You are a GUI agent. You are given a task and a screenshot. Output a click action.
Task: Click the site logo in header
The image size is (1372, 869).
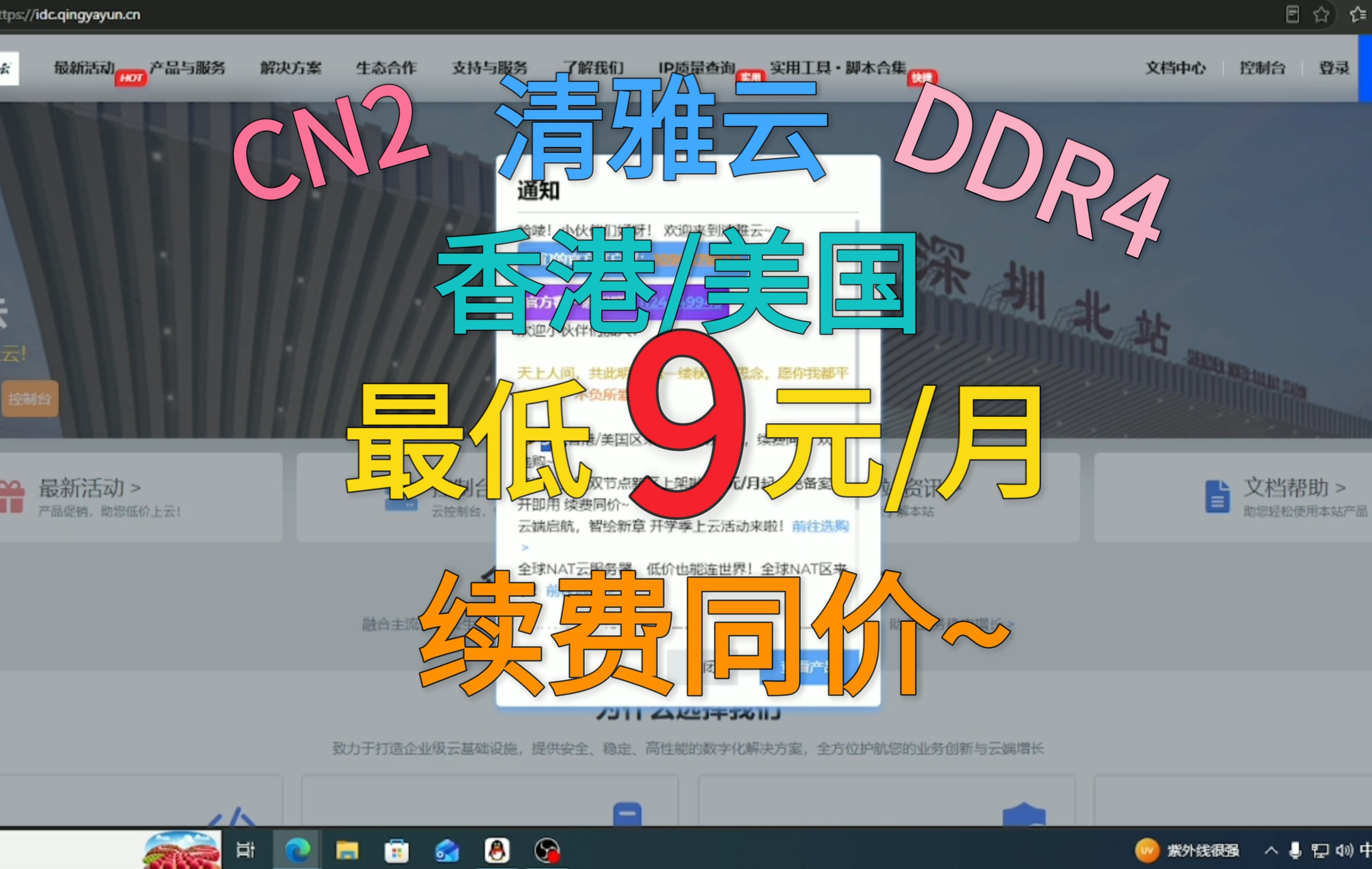tap(9, 68)
